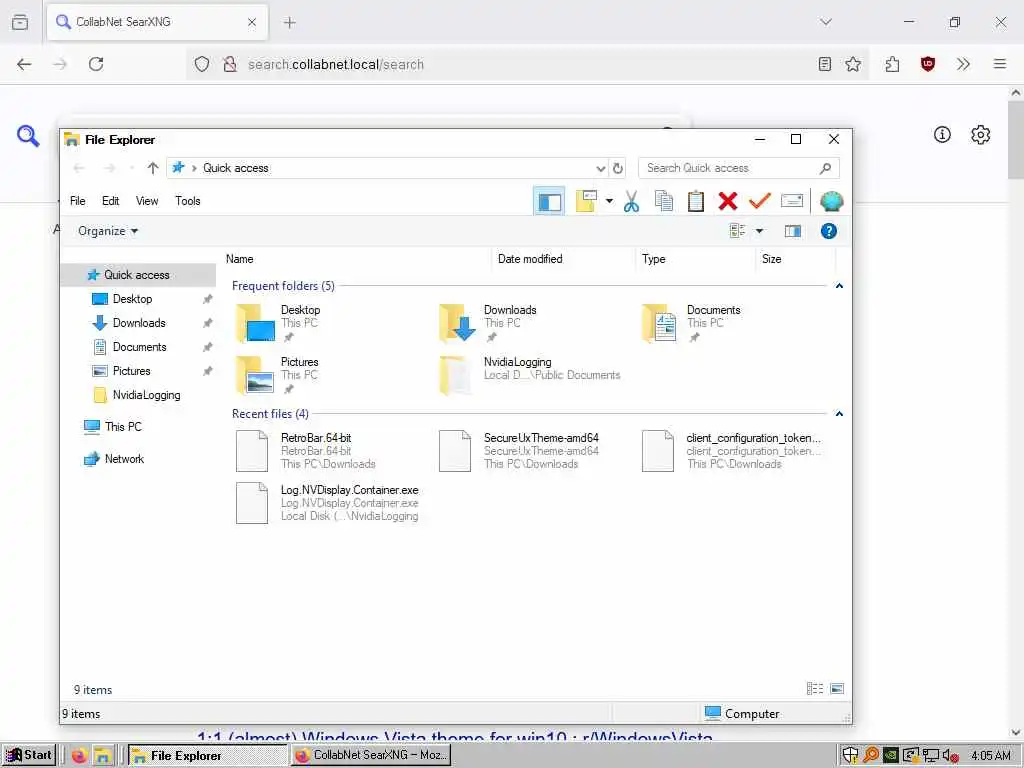
Task: Expand the address bar history dropdown
Action: (x=601, y=168)
